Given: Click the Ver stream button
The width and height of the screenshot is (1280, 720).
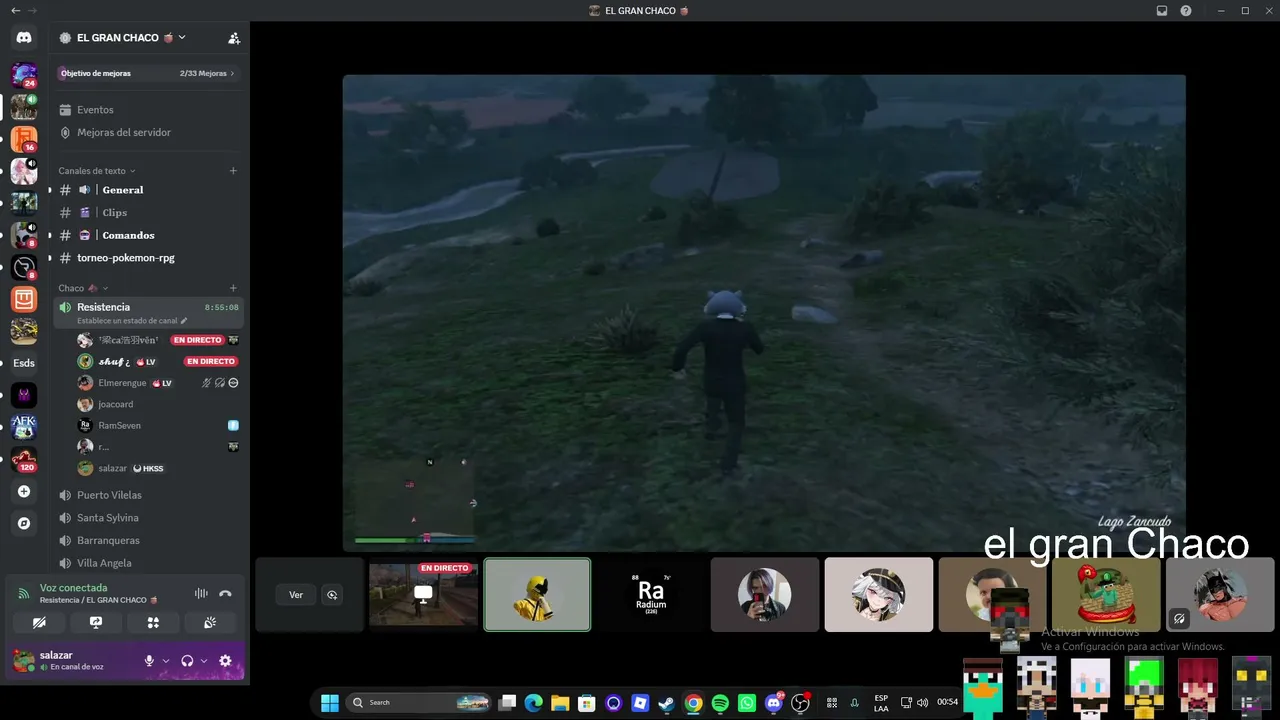Looking at the screenshot, I should point(296,595).
